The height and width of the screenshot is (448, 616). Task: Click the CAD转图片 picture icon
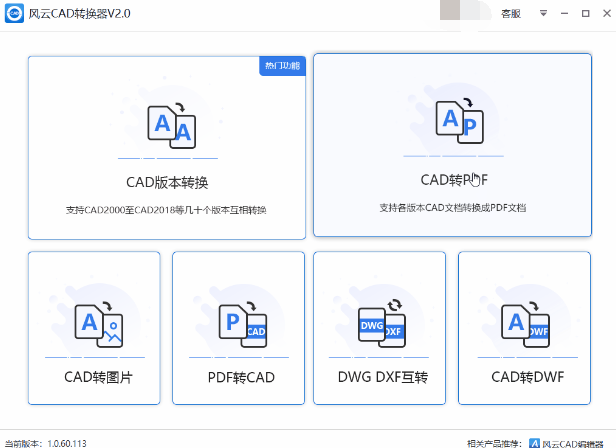pos(99,324)
